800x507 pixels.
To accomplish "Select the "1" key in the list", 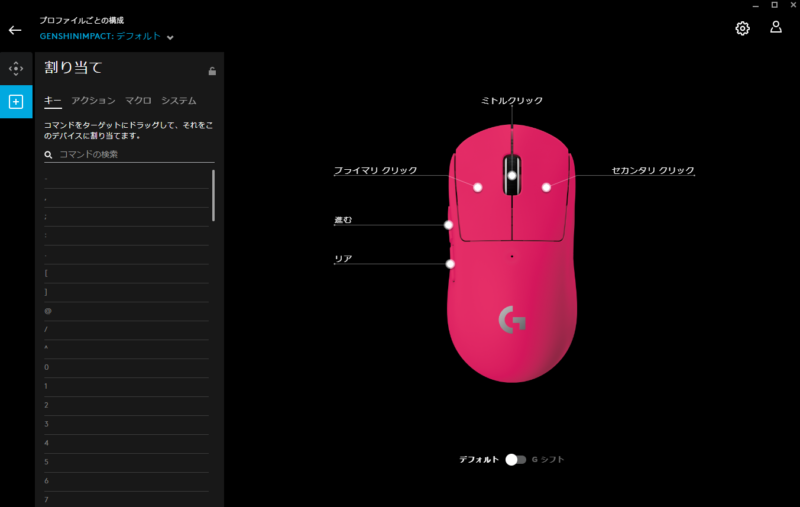I will point(127,387).
